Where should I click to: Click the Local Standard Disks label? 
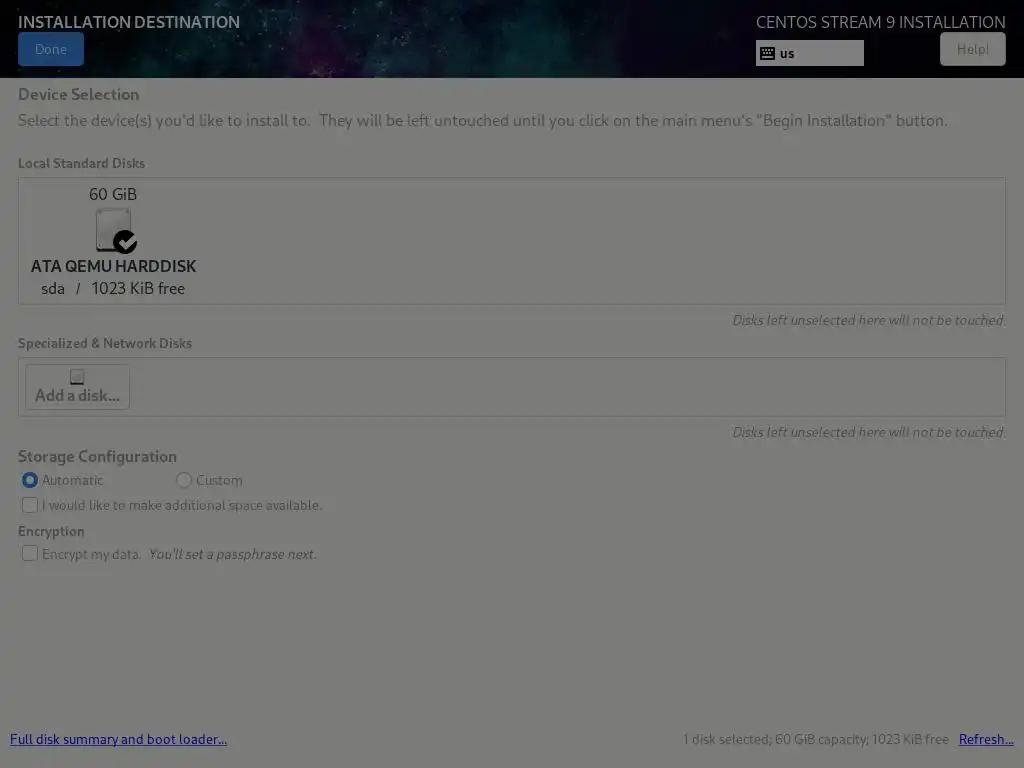[x=82, y=163]
